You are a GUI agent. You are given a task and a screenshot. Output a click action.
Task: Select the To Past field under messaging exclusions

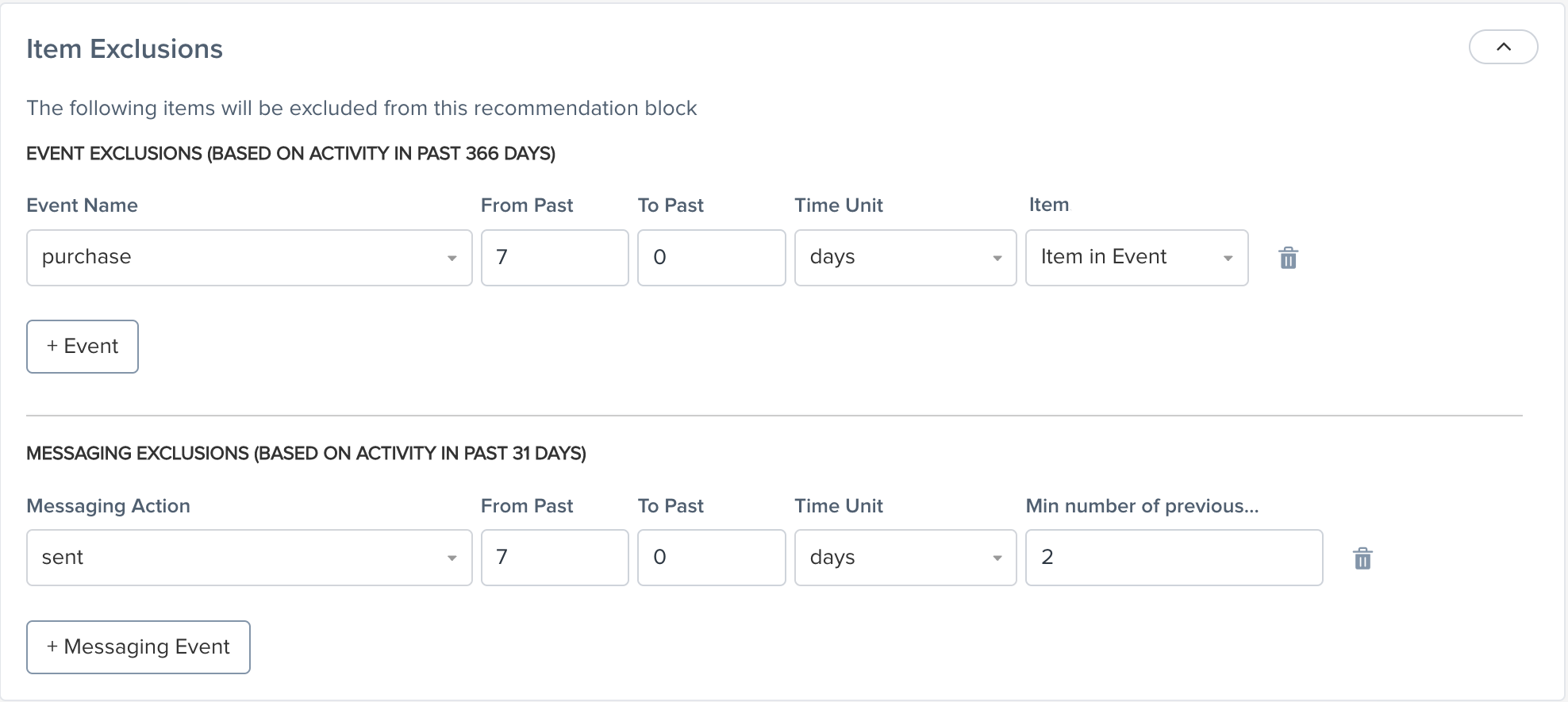(x=710, y=558)
